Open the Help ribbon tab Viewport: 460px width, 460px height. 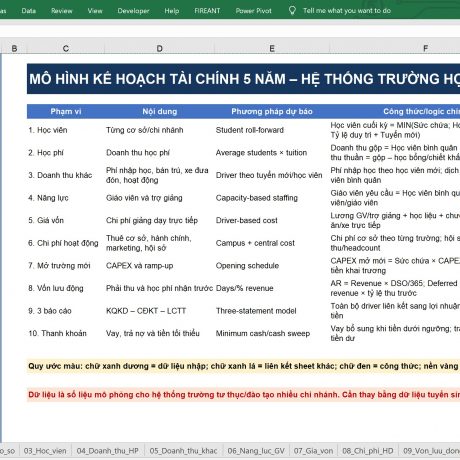point(172,11)
